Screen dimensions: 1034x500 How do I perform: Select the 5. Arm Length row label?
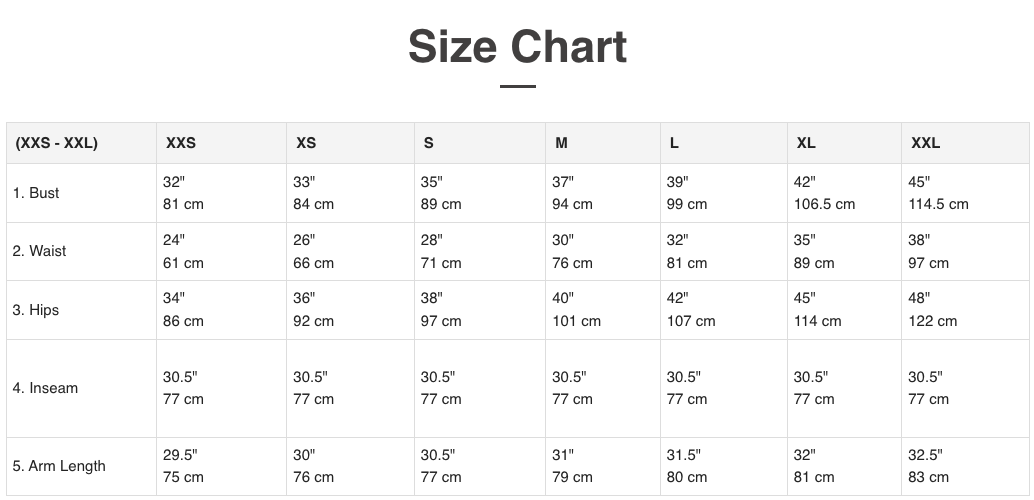click(x=59, y=466)
